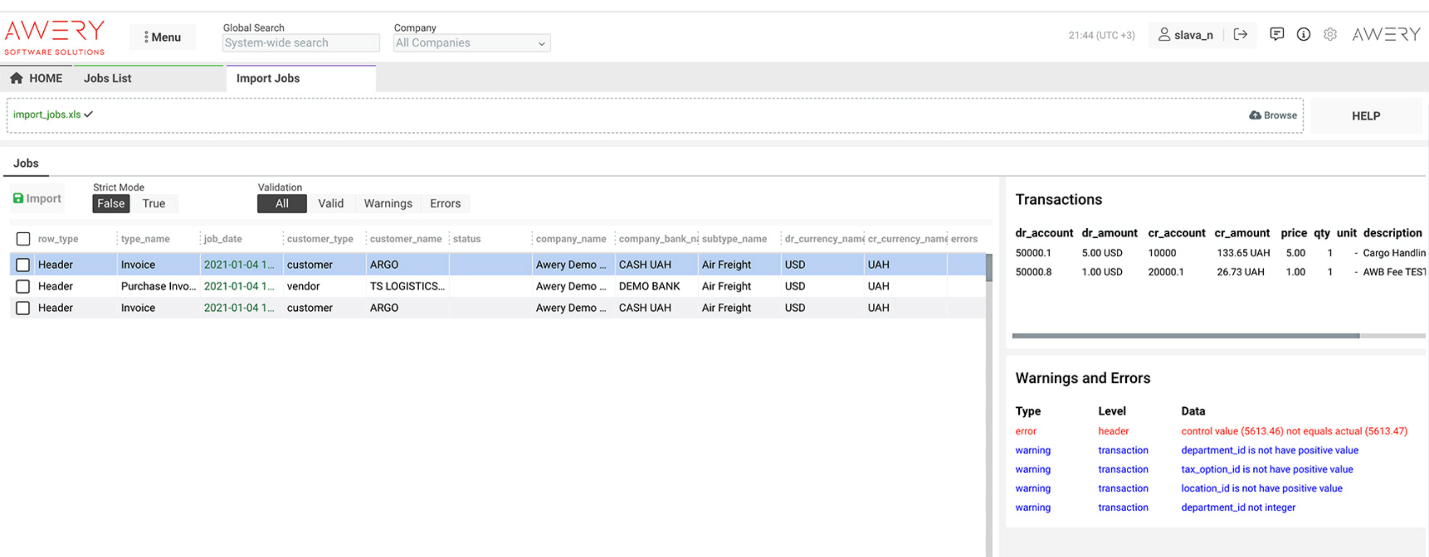Sort by company_name column header
Image resolution: width=1429 pixels, height=557 pixels.
click(571, 239)
